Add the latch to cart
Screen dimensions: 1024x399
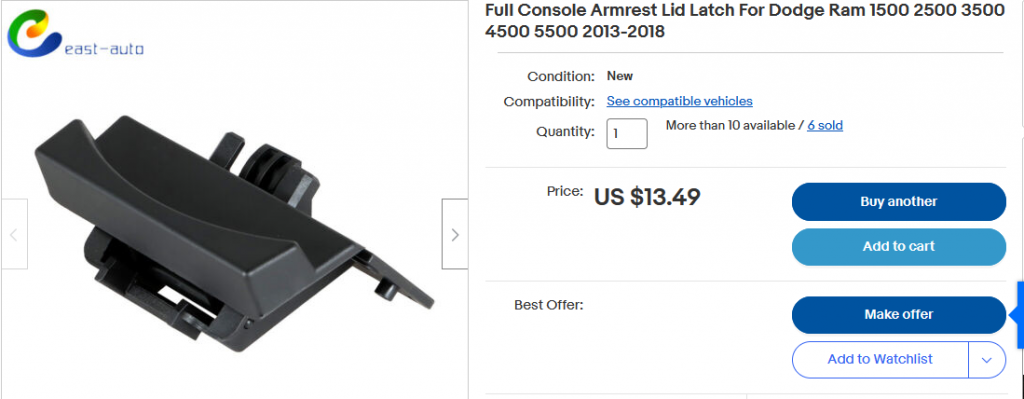click(x=899, y=246)
